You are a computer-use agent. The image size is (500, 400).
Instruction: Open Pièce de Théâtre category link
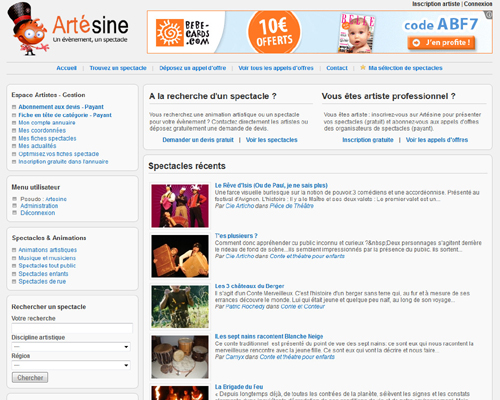292,206
